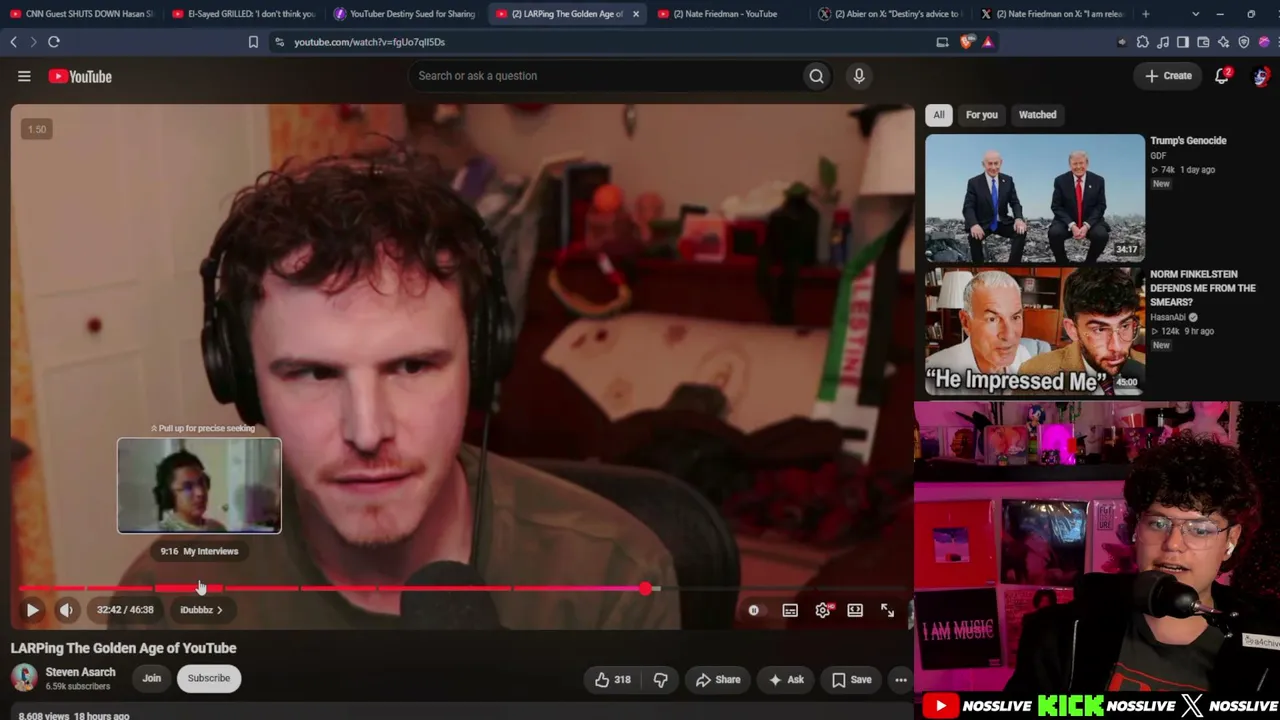1280x720 pixels.
Task: Open the Trump's Genocide video title
Action: click(x=1188, y=141)
